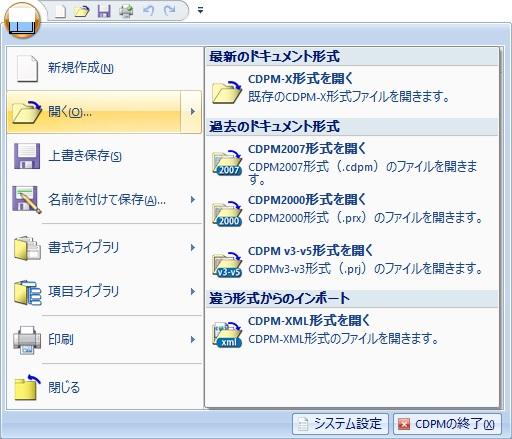
Task: Click CDPM-XML形式を開く title
Action: 309,321
